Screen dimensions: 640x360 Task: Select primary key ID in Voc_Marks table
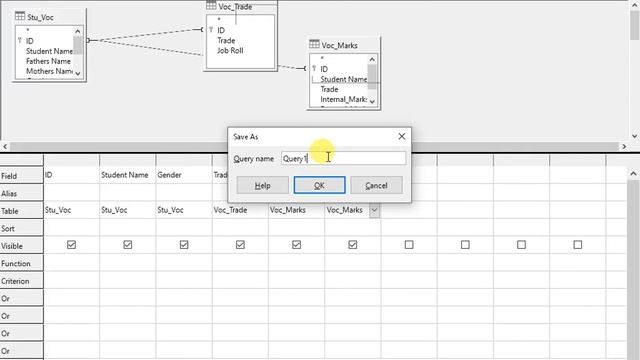coord(324,69)
